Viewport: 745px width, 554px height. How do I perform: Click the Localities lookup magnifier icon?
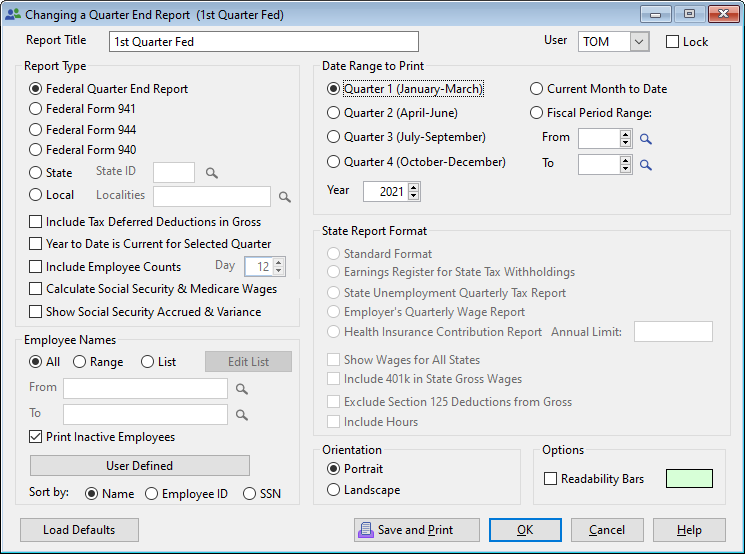tap(284, 197)
